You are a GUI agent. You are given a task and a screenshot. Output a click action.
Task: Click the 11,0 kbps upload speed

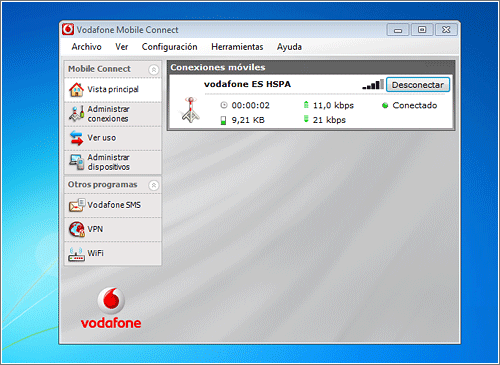[x=333, y=105]
